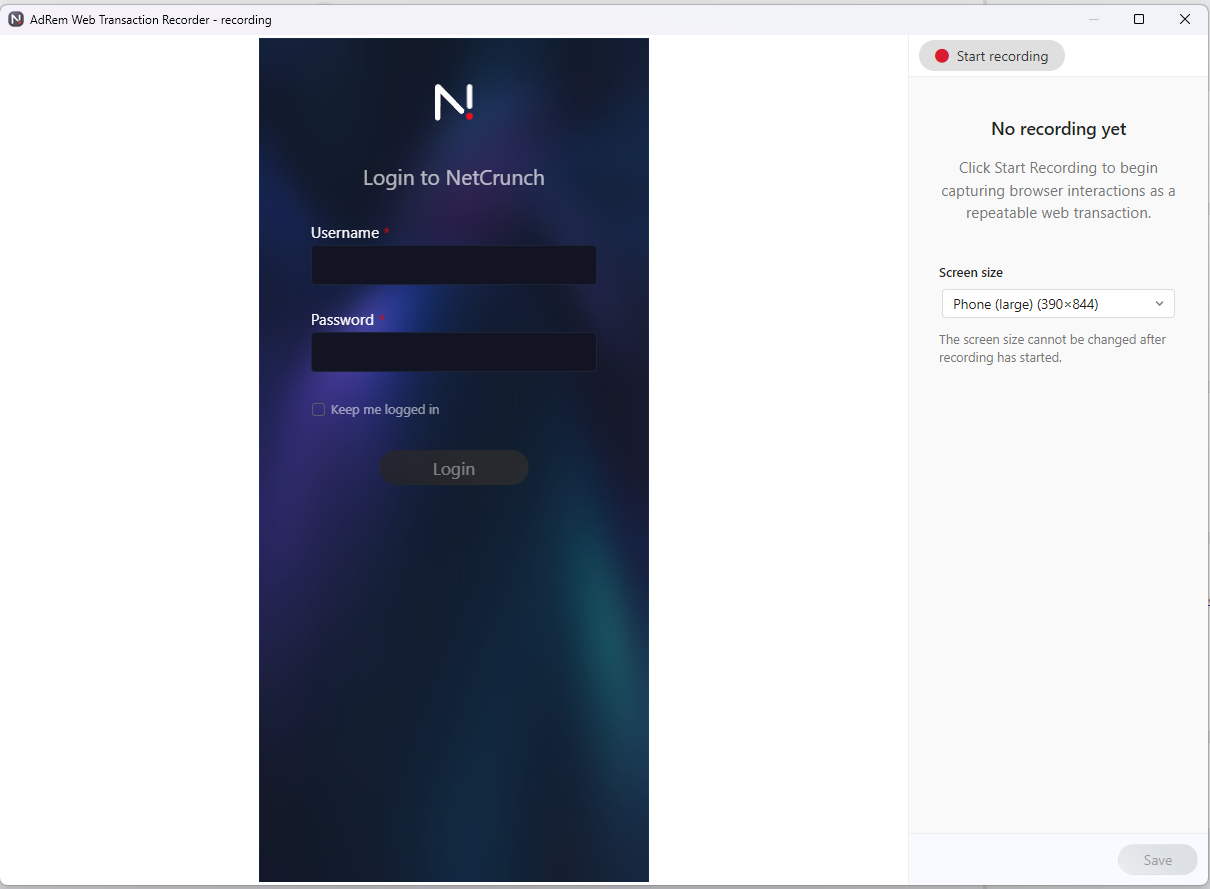
Task: Tick the Keep me logged in checkbox
Action: [319, 409]
